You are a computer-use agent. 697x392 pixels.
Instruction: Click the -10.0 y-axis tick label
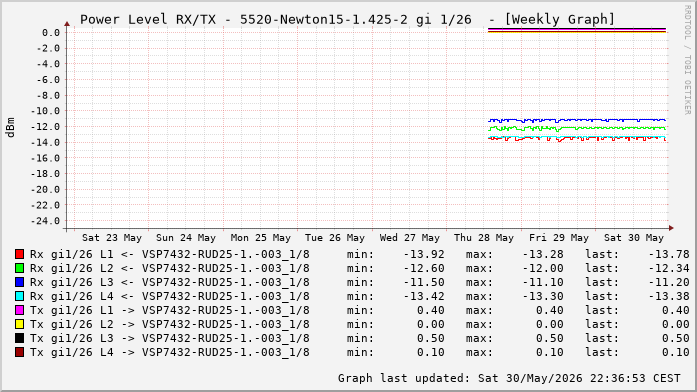pos(45,111)
